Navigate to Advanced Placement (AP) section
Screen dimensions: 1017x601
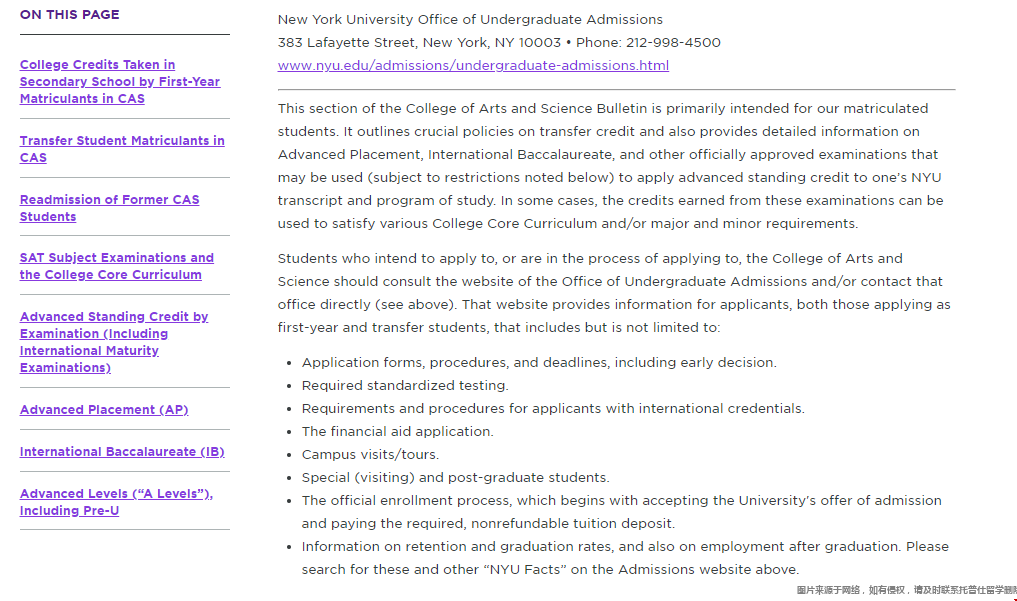click(x=104, y=410)
